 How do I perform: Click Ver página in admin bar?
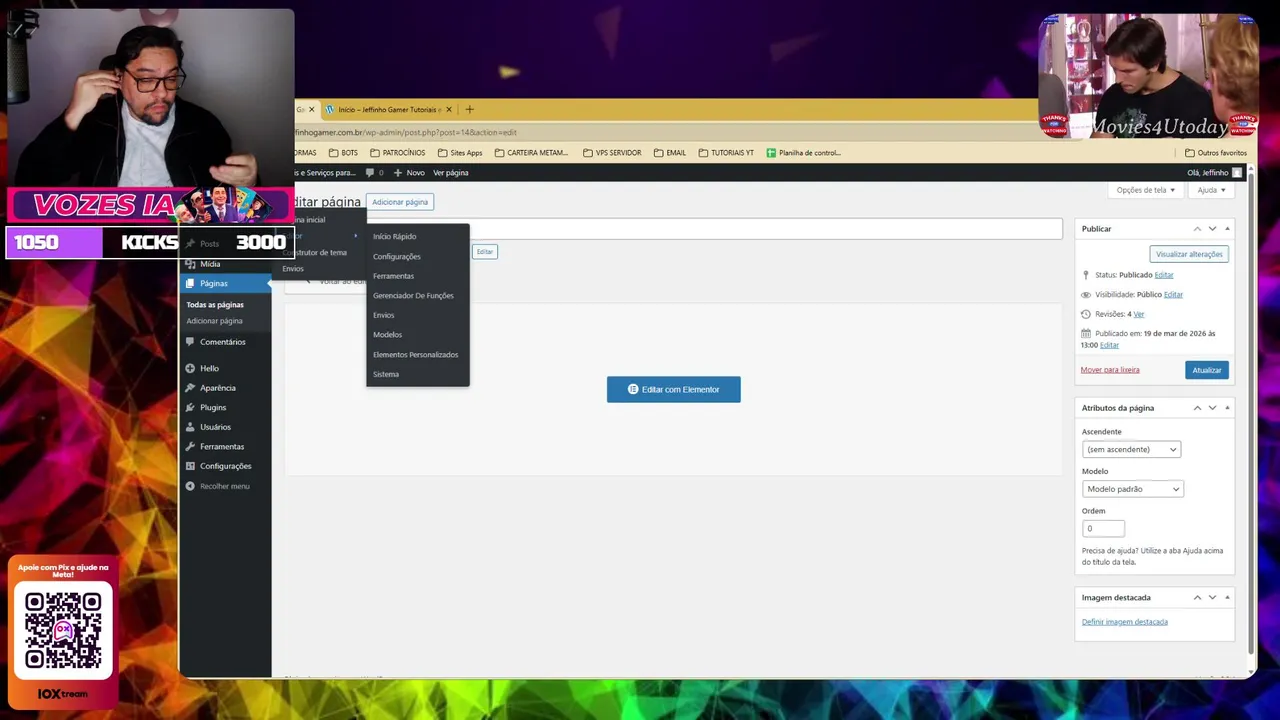[450, 173]
